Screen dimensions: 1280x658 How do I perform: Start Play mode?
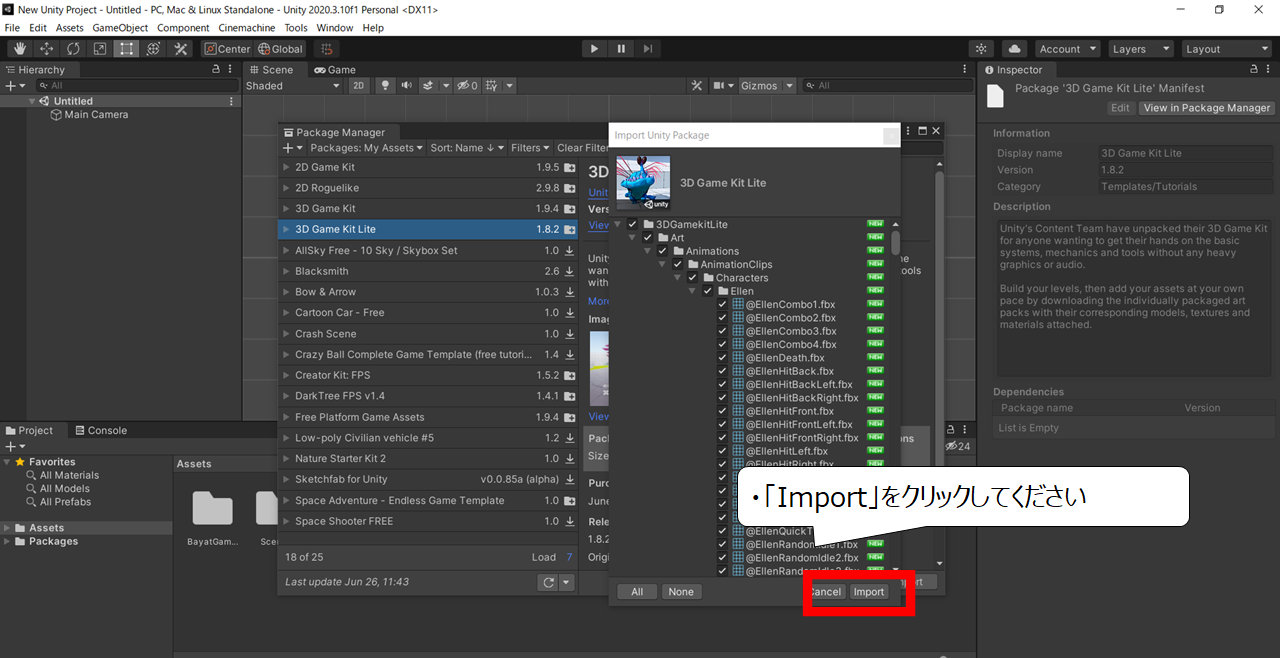[594, 49]
